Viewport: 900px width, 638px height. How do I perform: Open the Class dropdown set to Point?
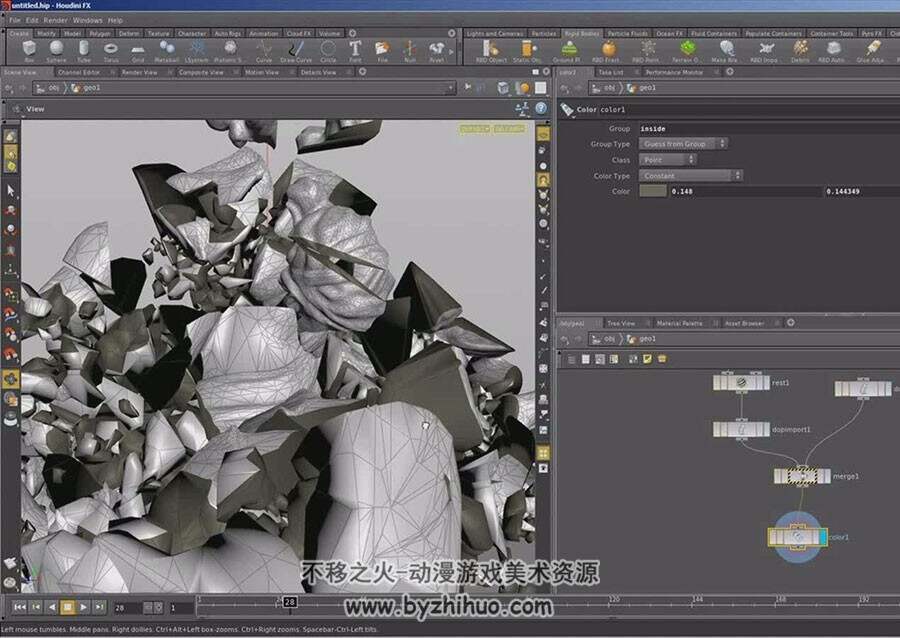click(x=668, y=160)
